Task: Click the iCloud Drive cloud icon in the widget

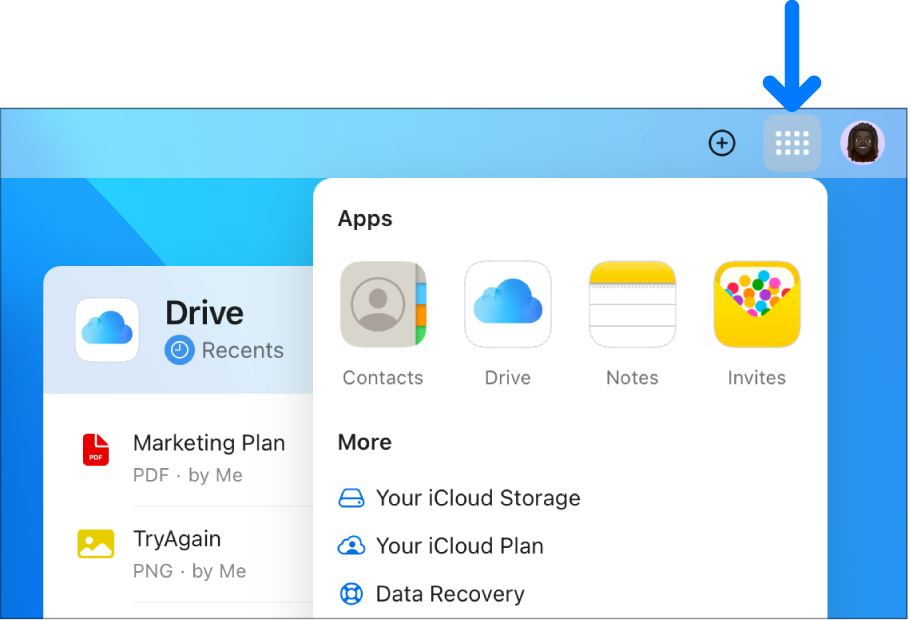Action: click(106, 328)
